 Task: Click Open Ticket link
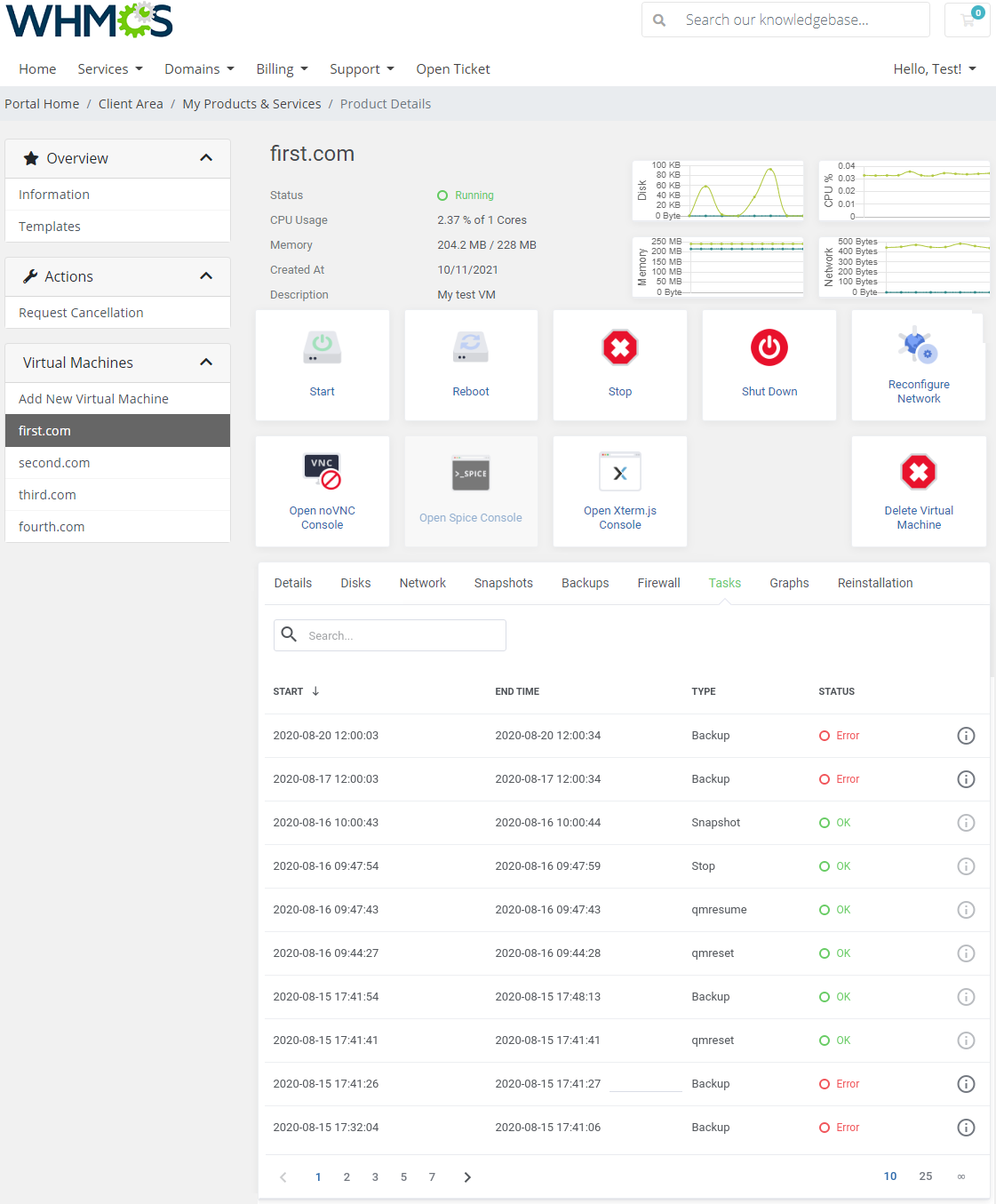pyautogui.click(x=453, y=69)
